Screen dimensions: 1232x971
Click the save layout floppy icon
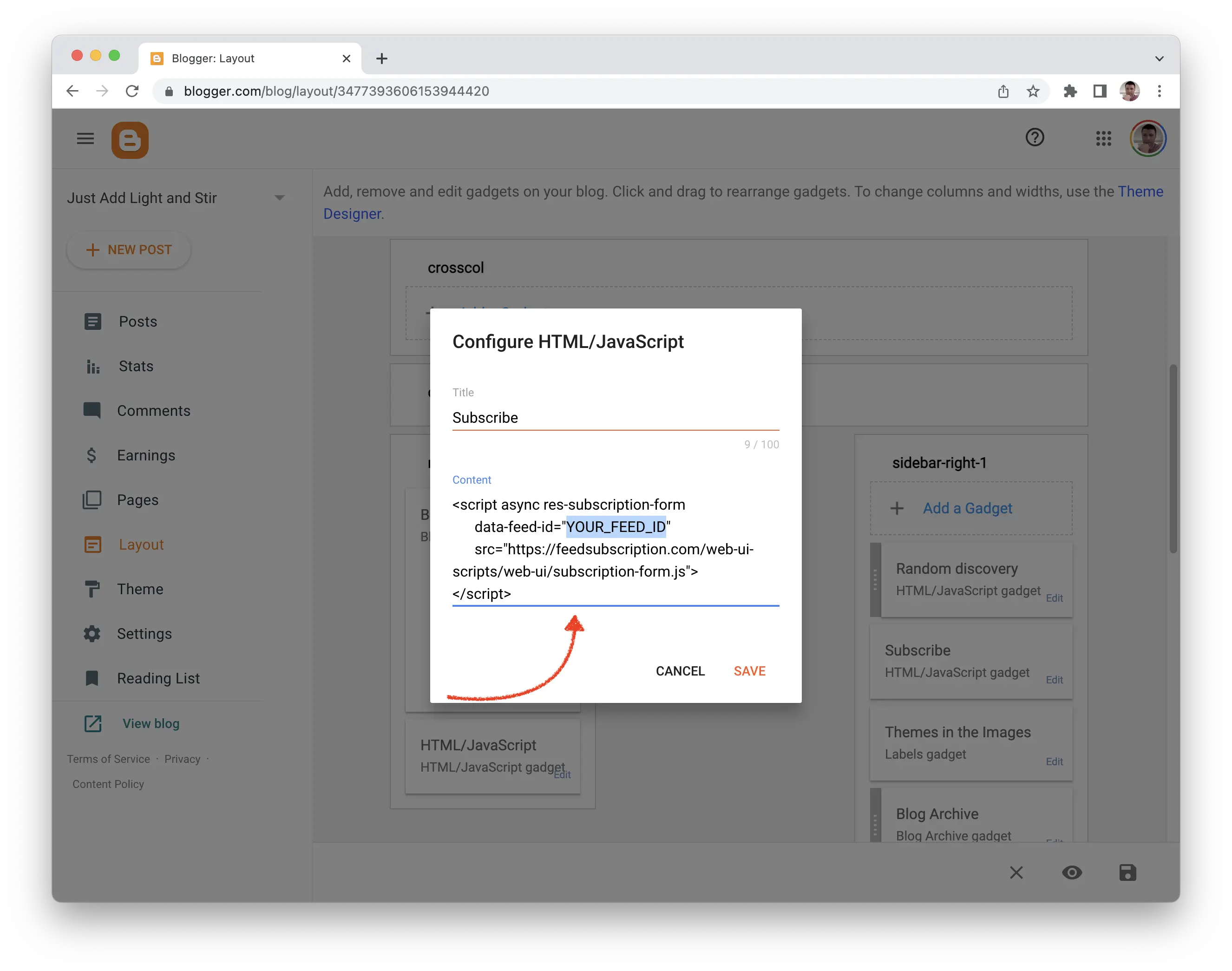pyautogui.click(x=1127, y=872)
